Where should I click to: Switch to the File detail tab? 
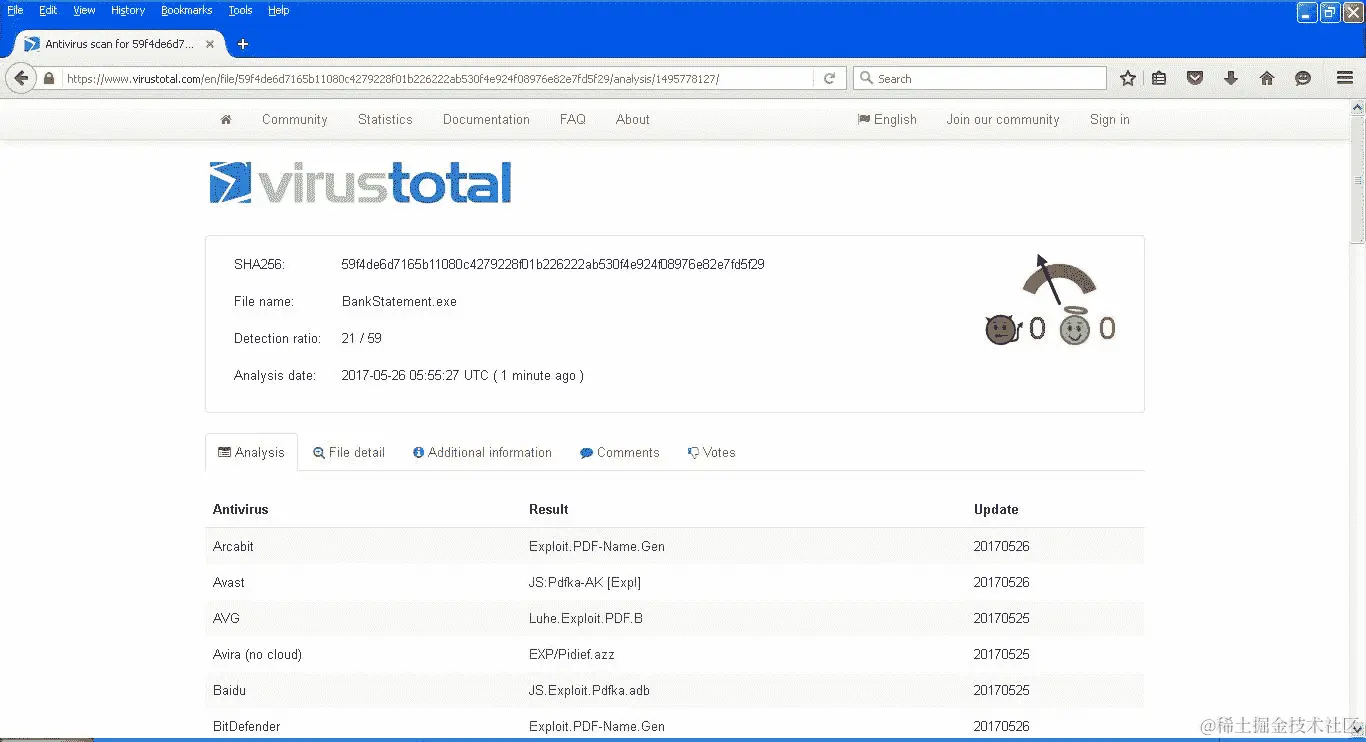click(349, 452)
